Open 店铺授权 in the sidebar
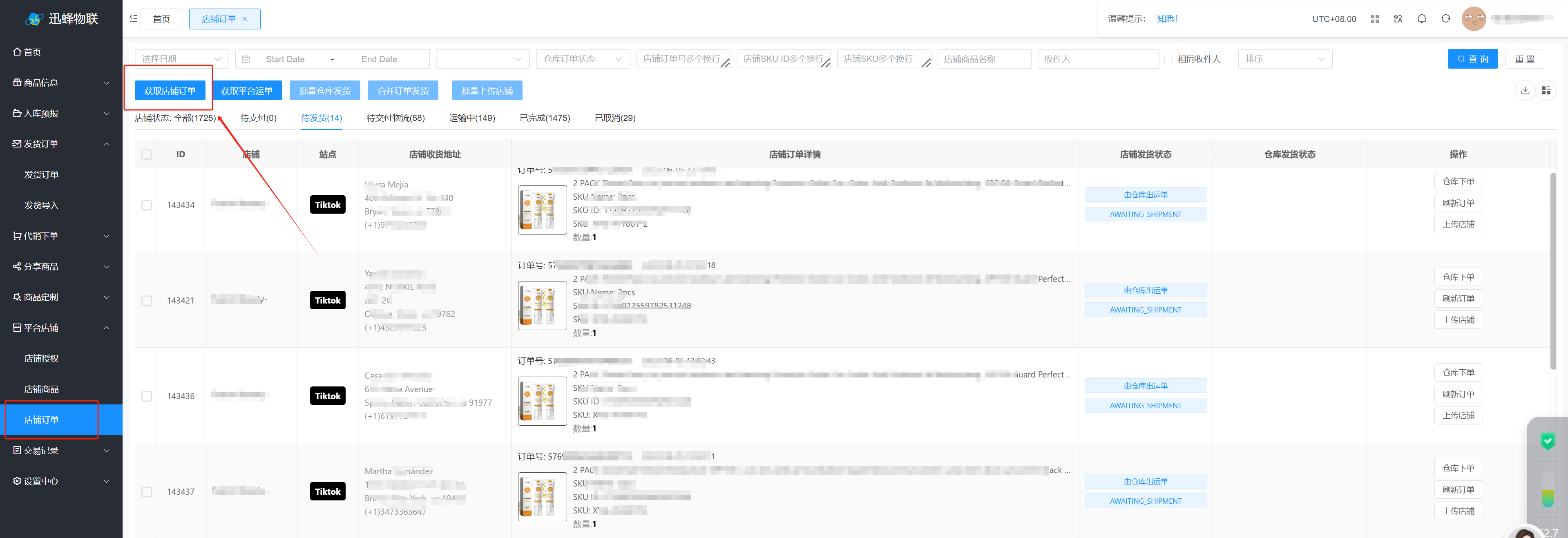1568x538 pixels. (61, 359)
